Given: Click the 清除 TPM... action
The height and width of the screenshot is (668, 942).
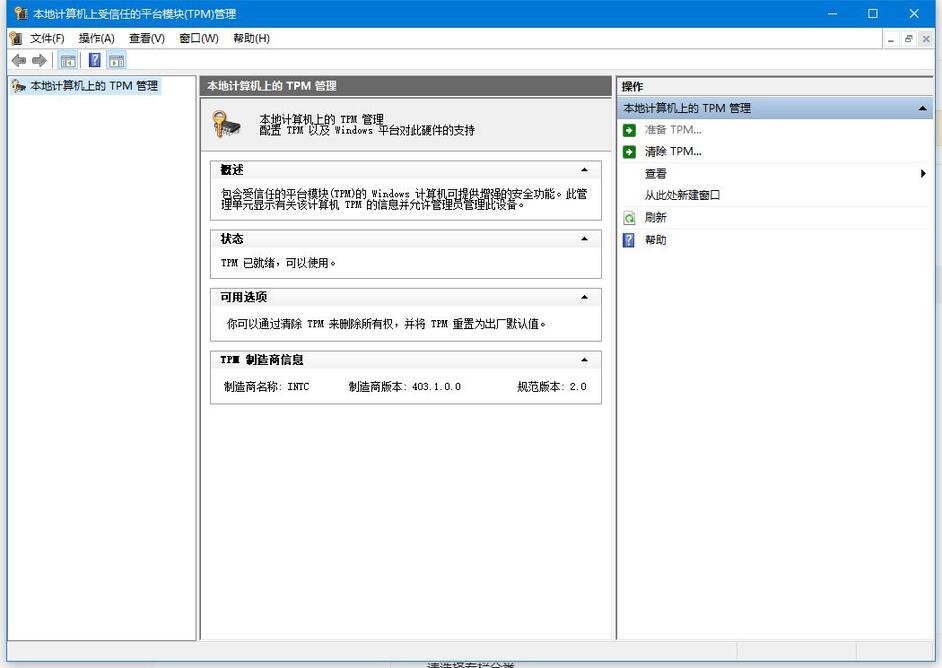Looking at the screenshot, I should (x=673, y=151).
